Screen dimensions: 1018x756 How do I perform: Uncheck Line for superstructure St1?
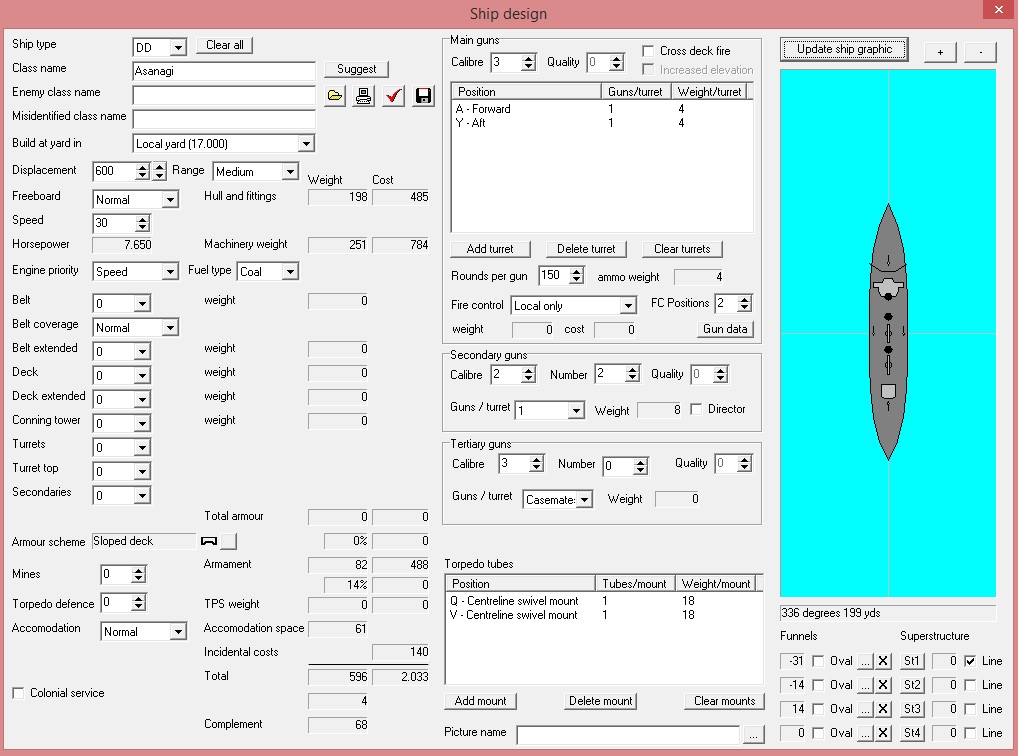(970, 661)
